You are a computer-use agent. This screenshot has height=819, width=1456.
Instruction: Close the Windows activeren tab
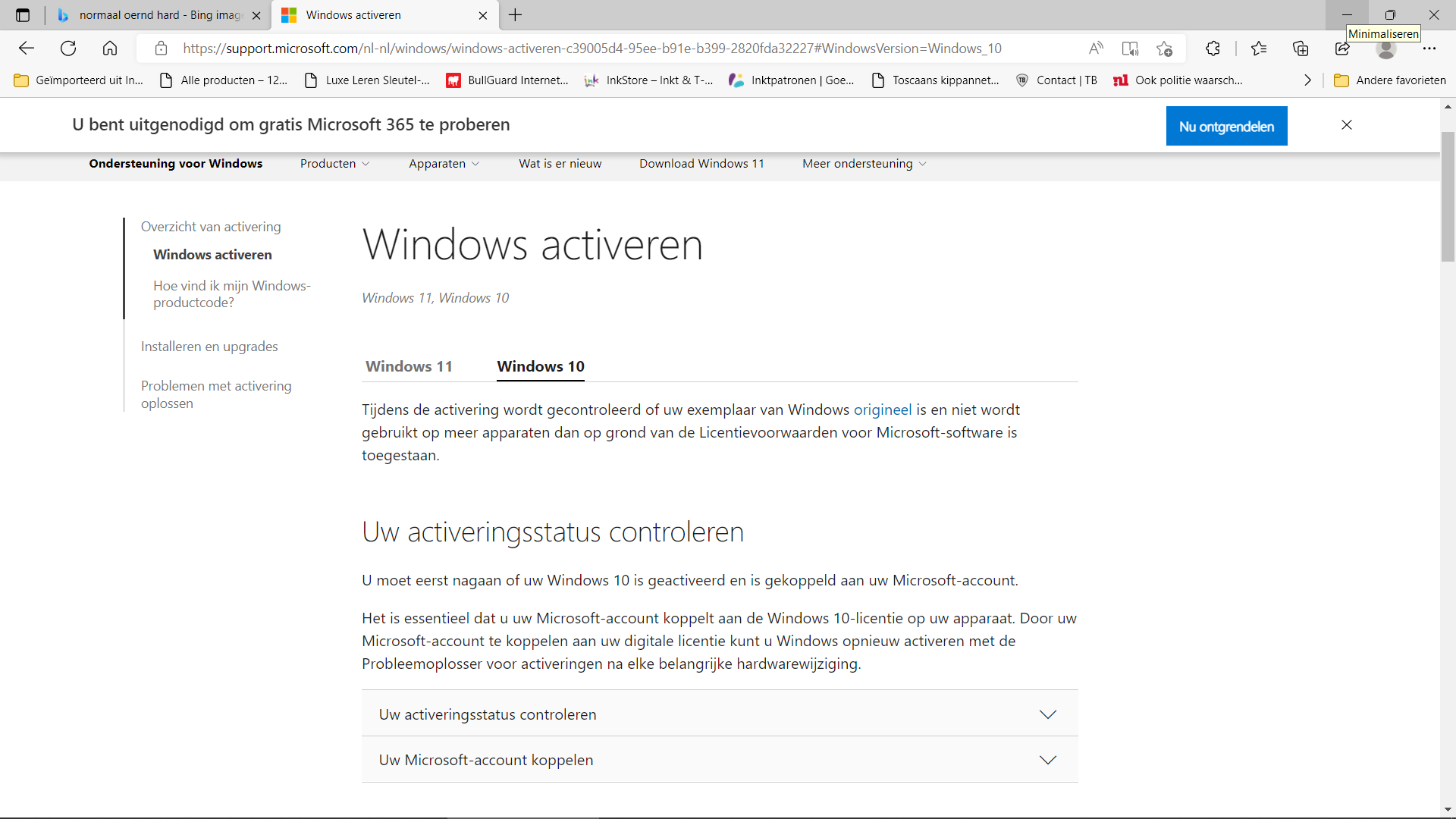483,15
